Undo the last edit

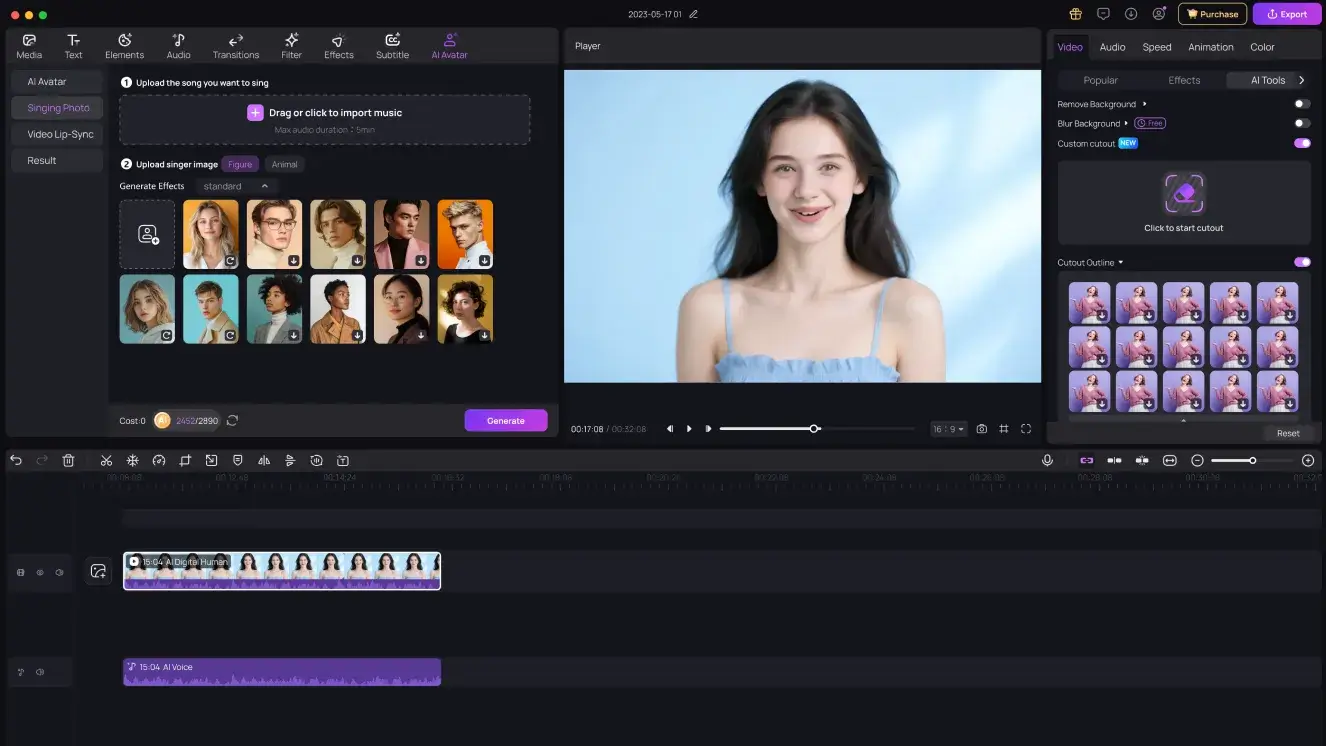16,460
